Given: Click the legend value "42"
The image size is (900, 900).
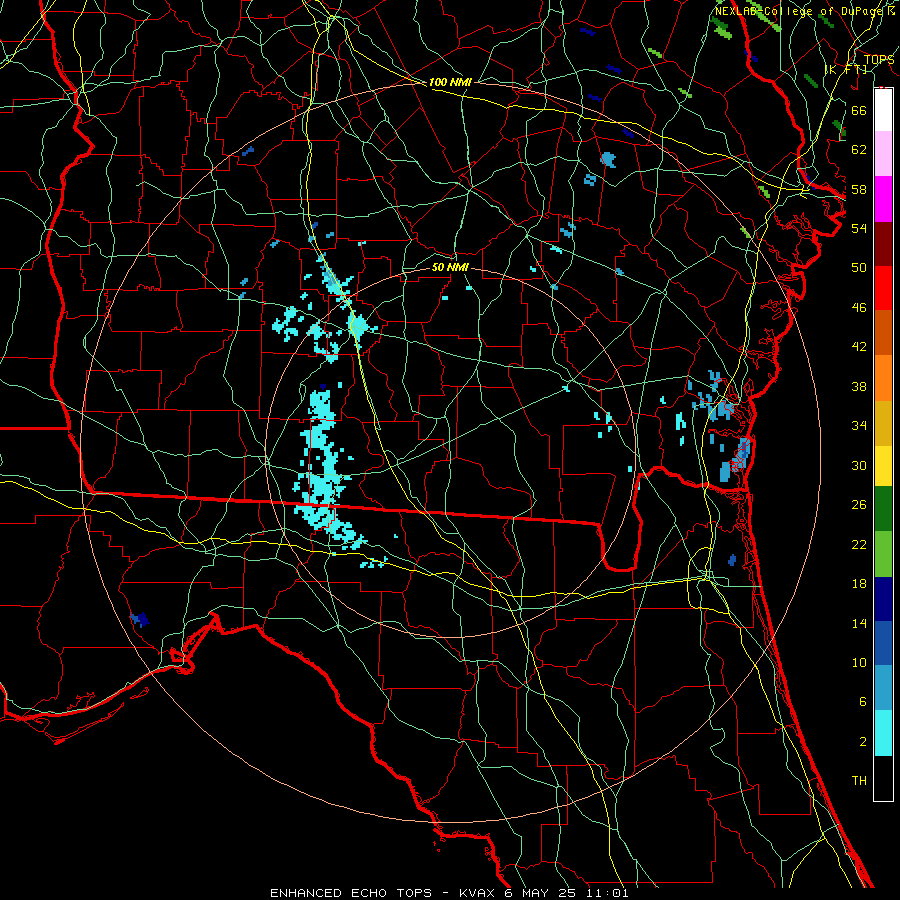Looking at the screenshot, I should pos(859,347).
